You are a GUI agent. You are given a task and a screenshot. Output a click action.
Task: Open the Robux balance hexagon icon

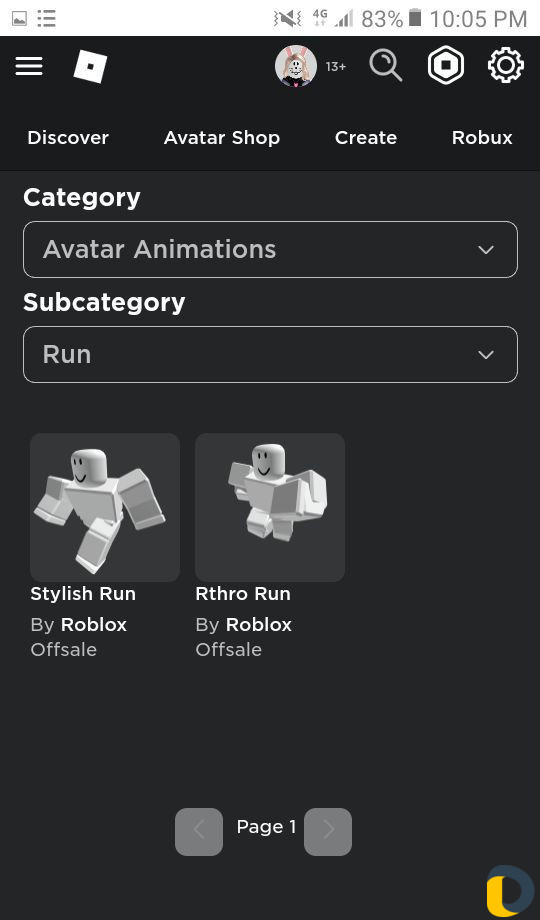point(446,65)
